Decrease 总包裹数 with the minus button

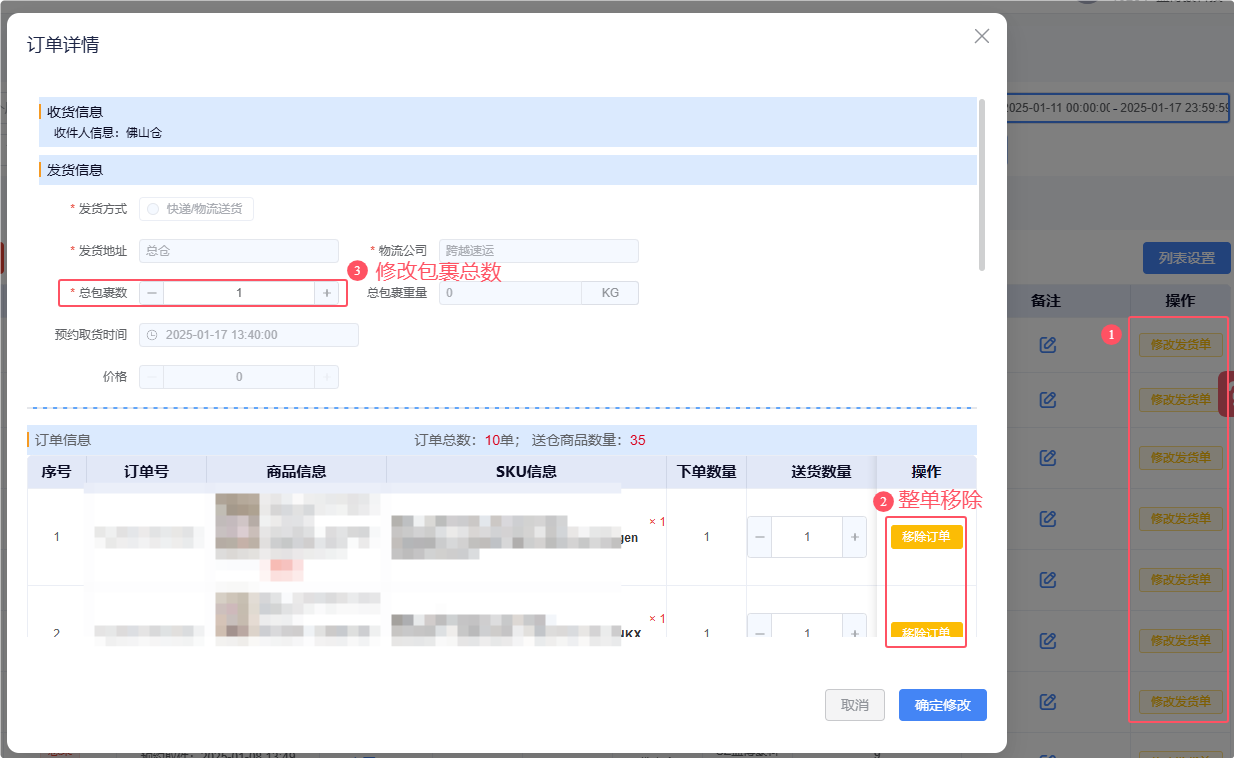point(152,293)
